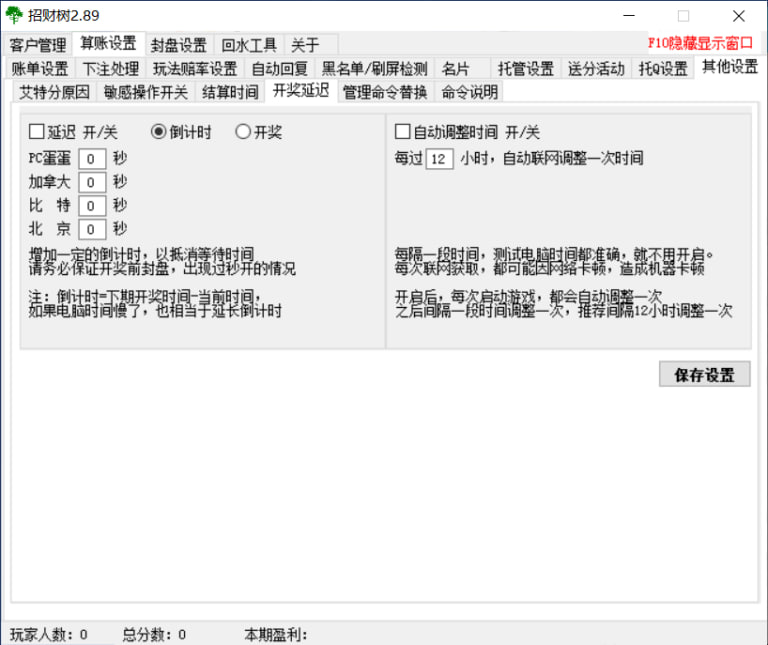
Task: Open the 关于 tab
Action: 306,45
